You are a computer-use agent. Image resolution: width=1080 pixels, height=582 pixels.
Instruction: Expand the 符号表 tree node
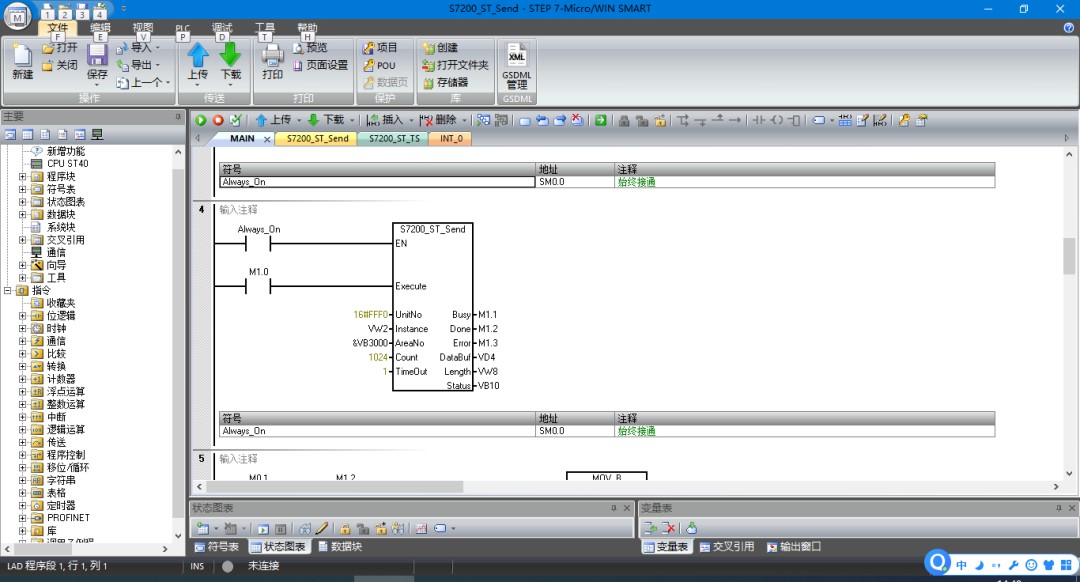click(23, 189)
